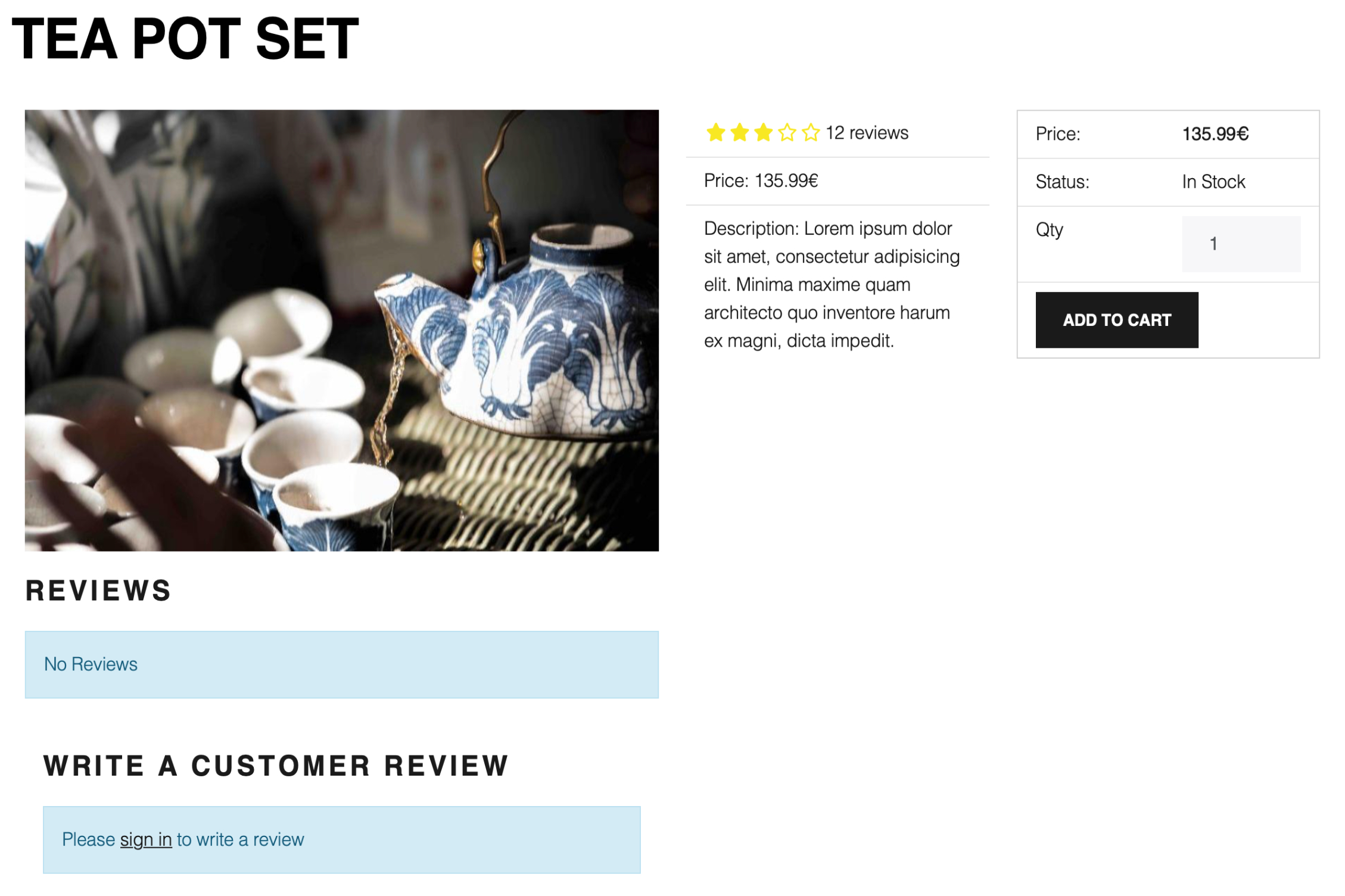Click the third filled rating star

tap(763, 133)
